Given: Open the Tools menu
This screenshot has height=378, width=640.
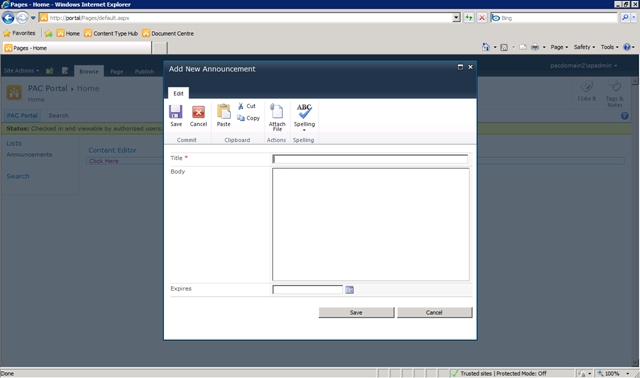Looking at the screenshot, I should click(609, 47).
